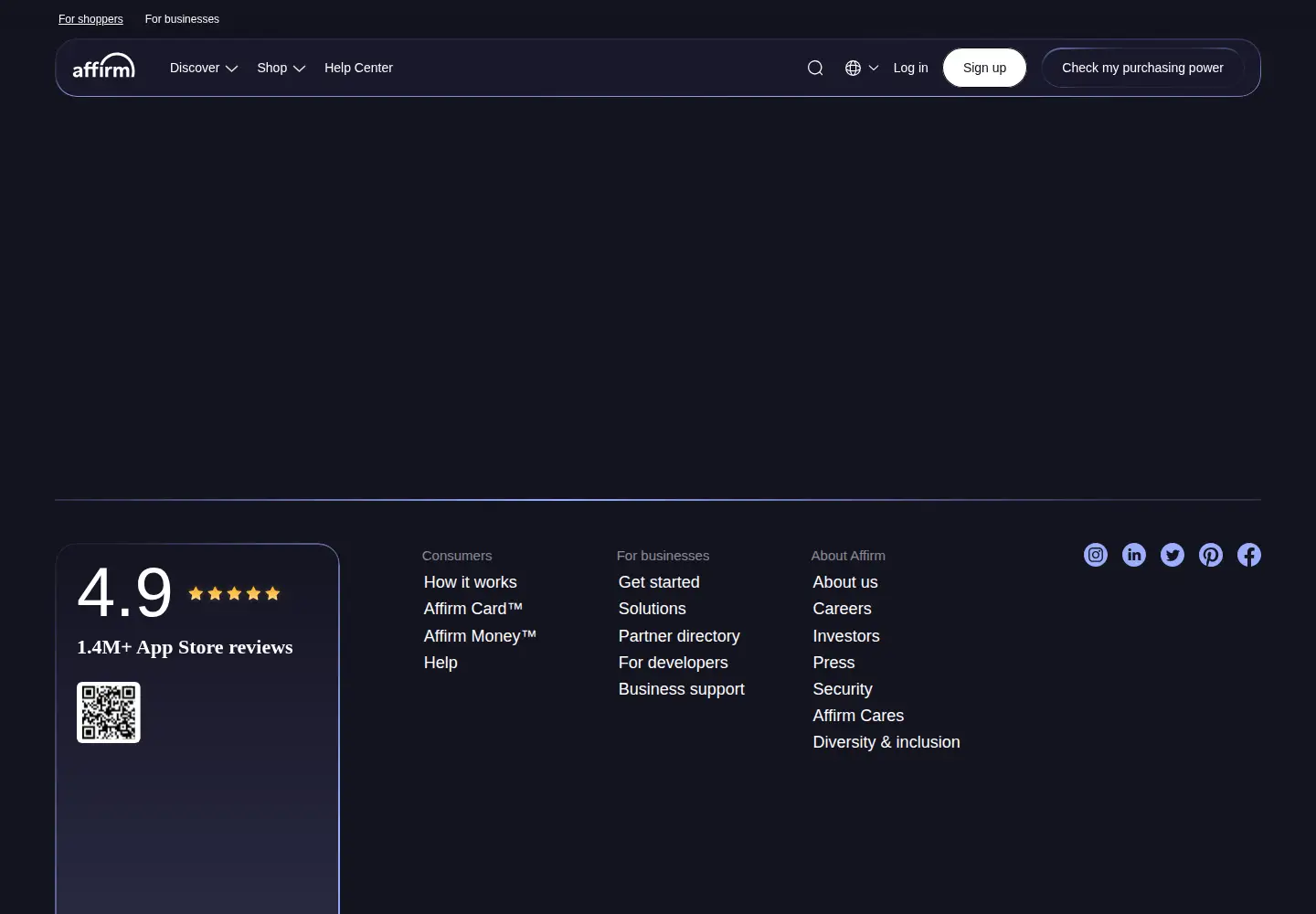Click the 4.9 app rating number

click(x=124, y=592)
